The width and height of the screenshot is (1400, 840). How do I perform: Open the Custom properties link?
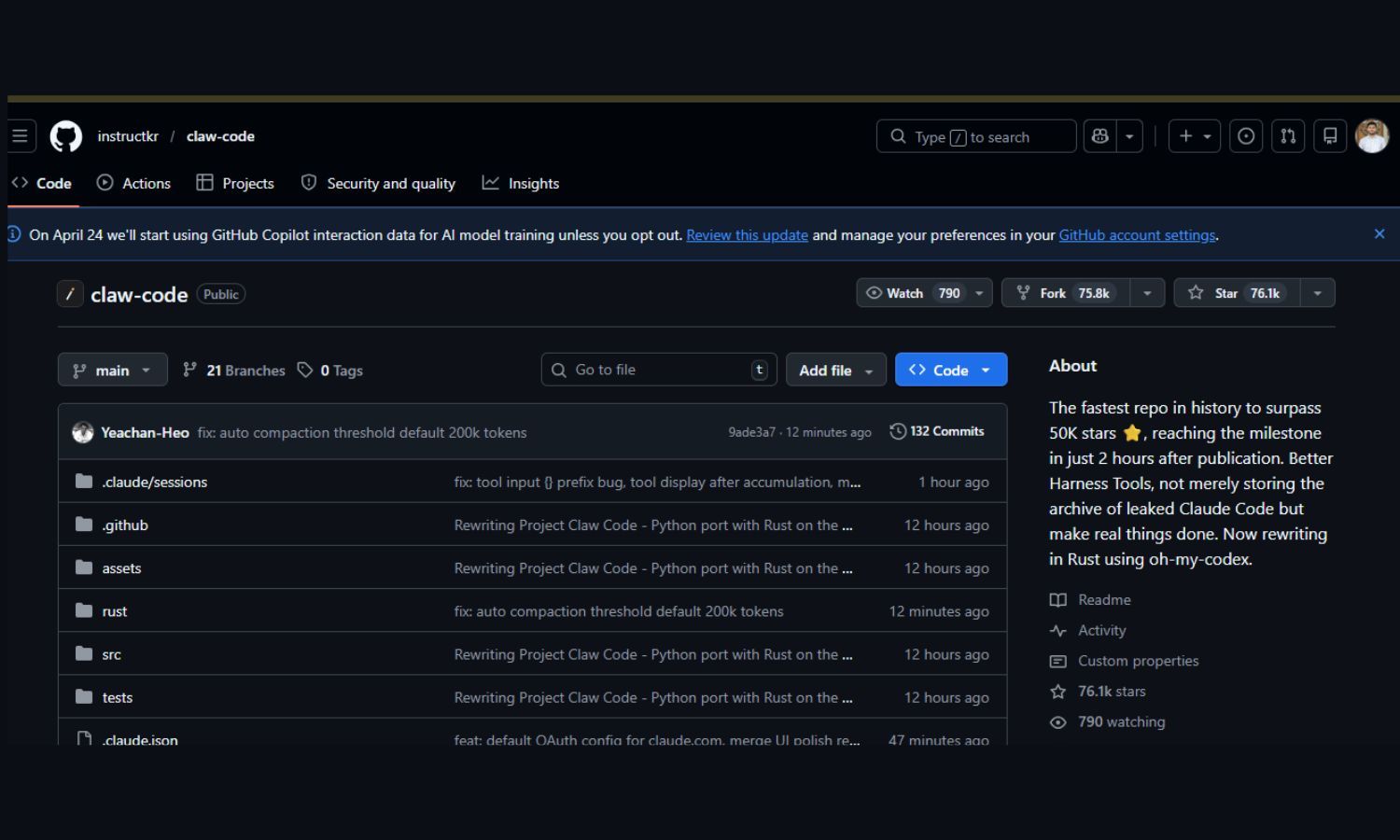(1138, 661)
